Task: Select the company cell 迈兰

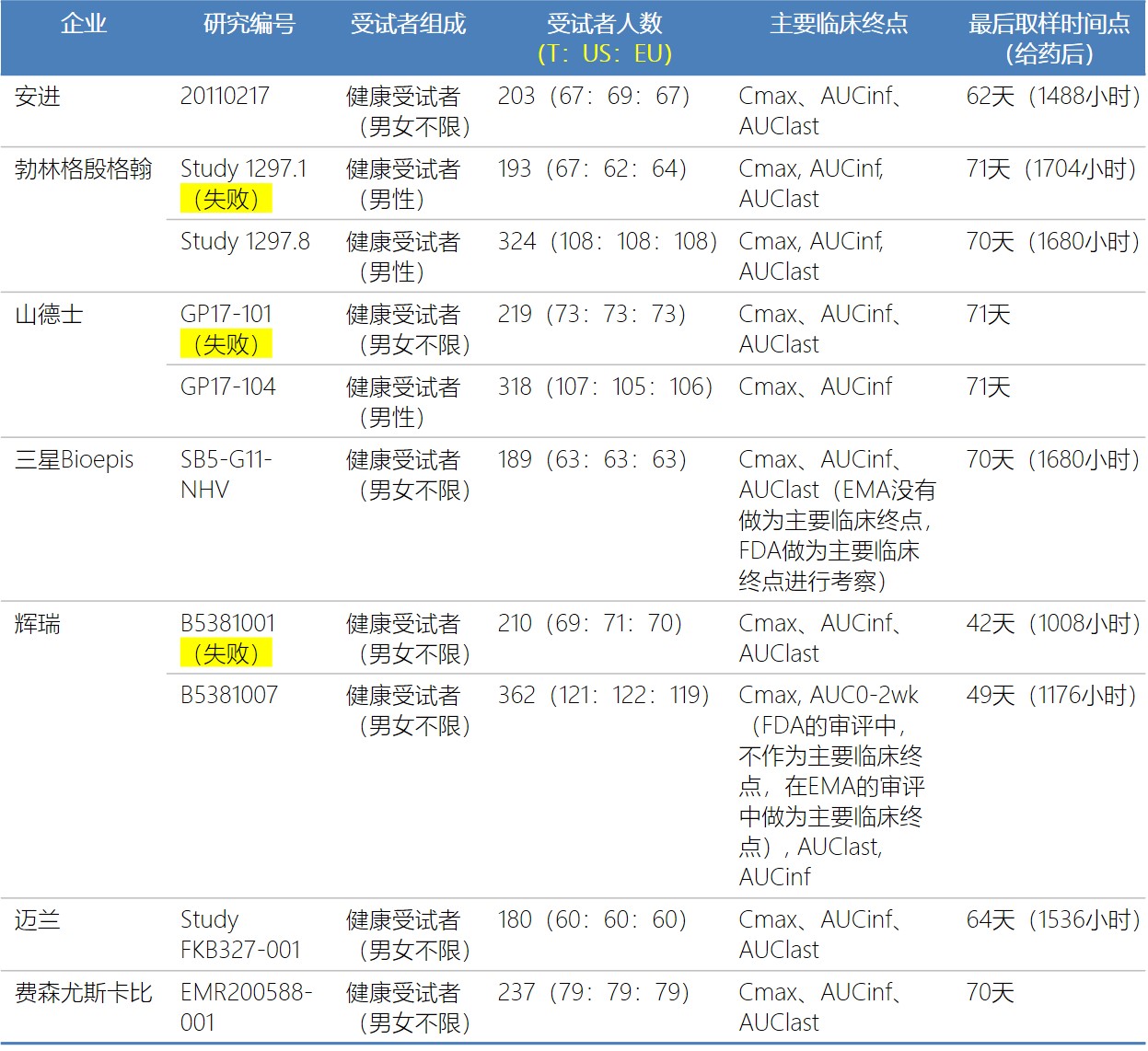Action: (x=38, y=920)
